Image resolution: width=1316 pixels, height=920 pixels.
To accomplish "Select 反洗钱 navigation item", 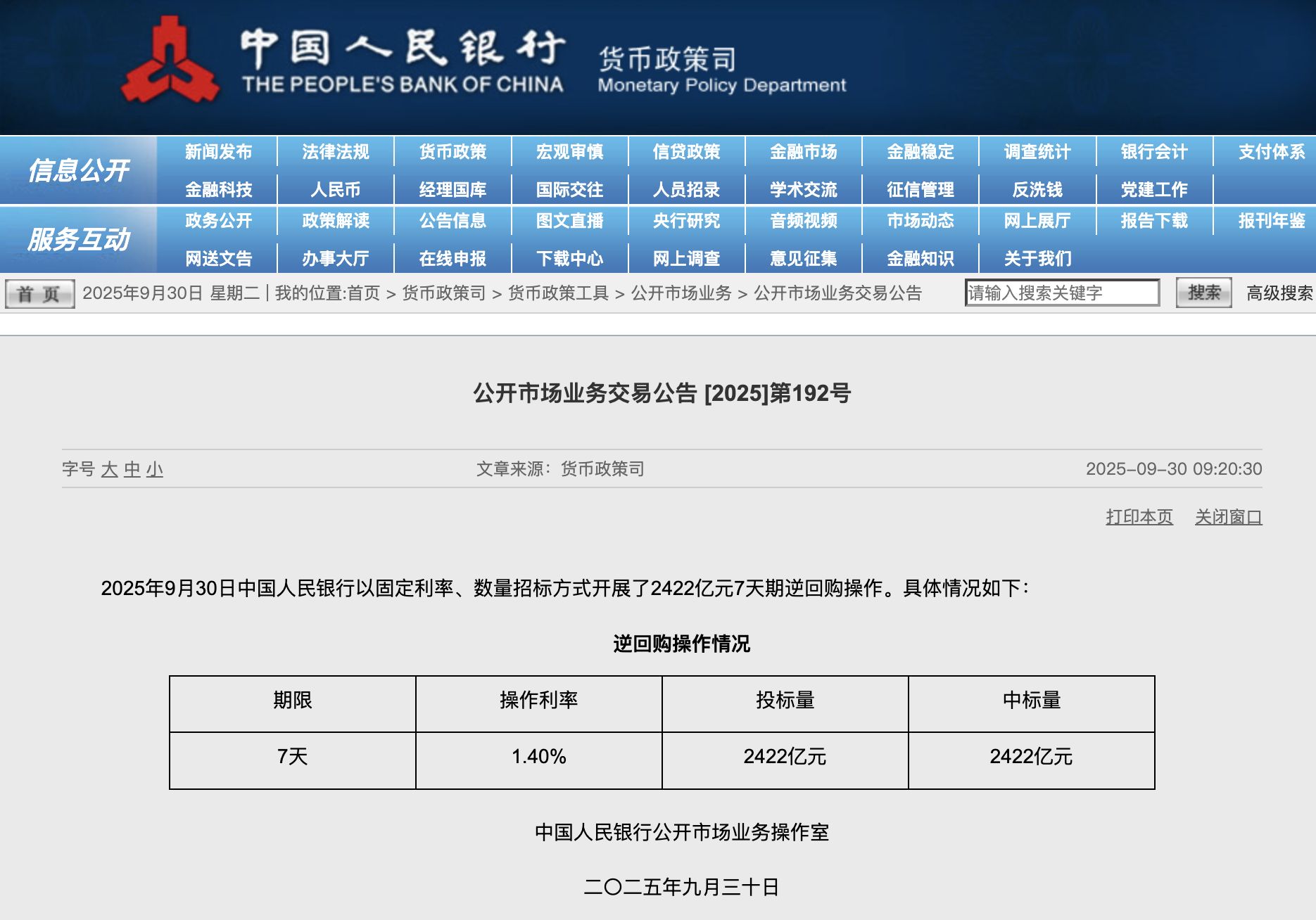I will tap(1037, 189).
